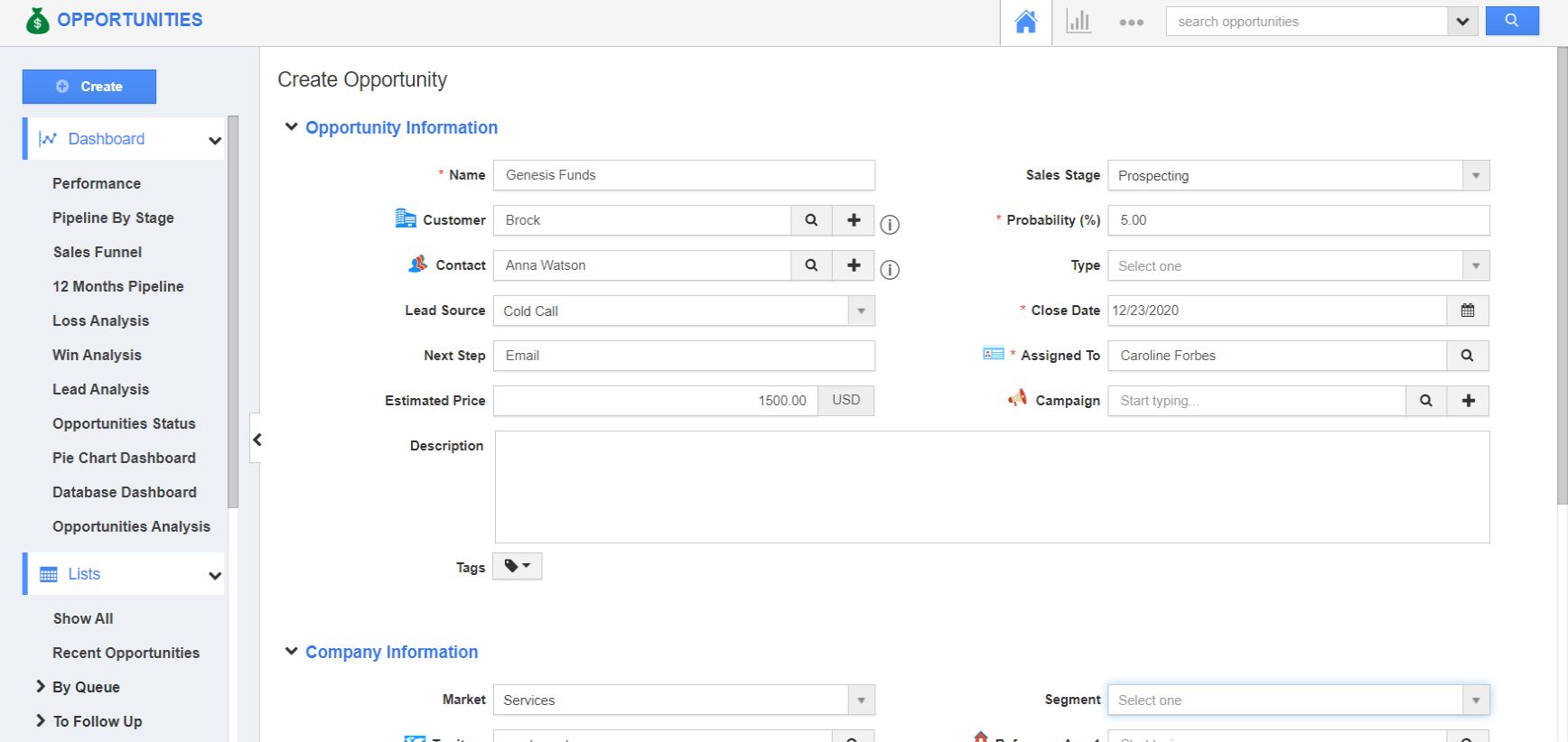The image size is (1568, 742).
Task: Add a new Campaign with plus button
Action: (1469, 401)
